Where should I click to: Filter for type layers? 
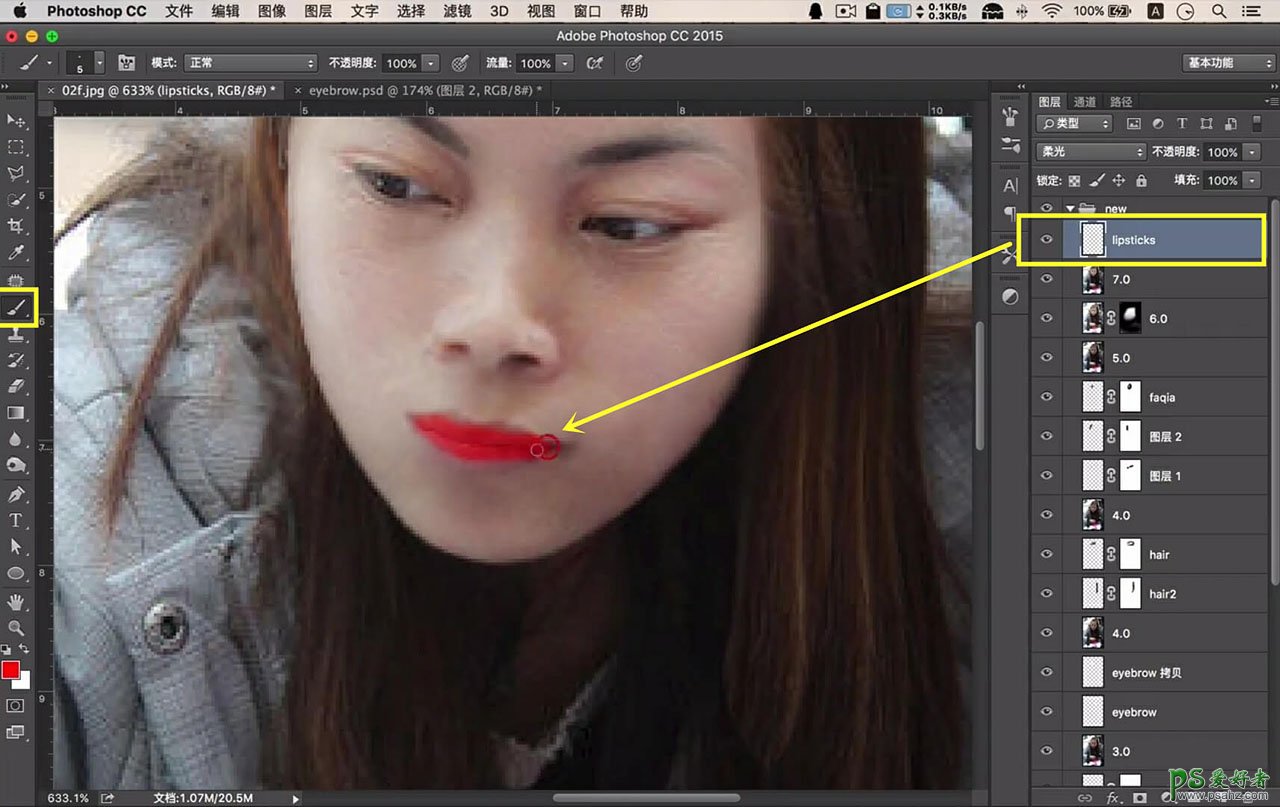pyautogui.click(x=1182, y=124)
